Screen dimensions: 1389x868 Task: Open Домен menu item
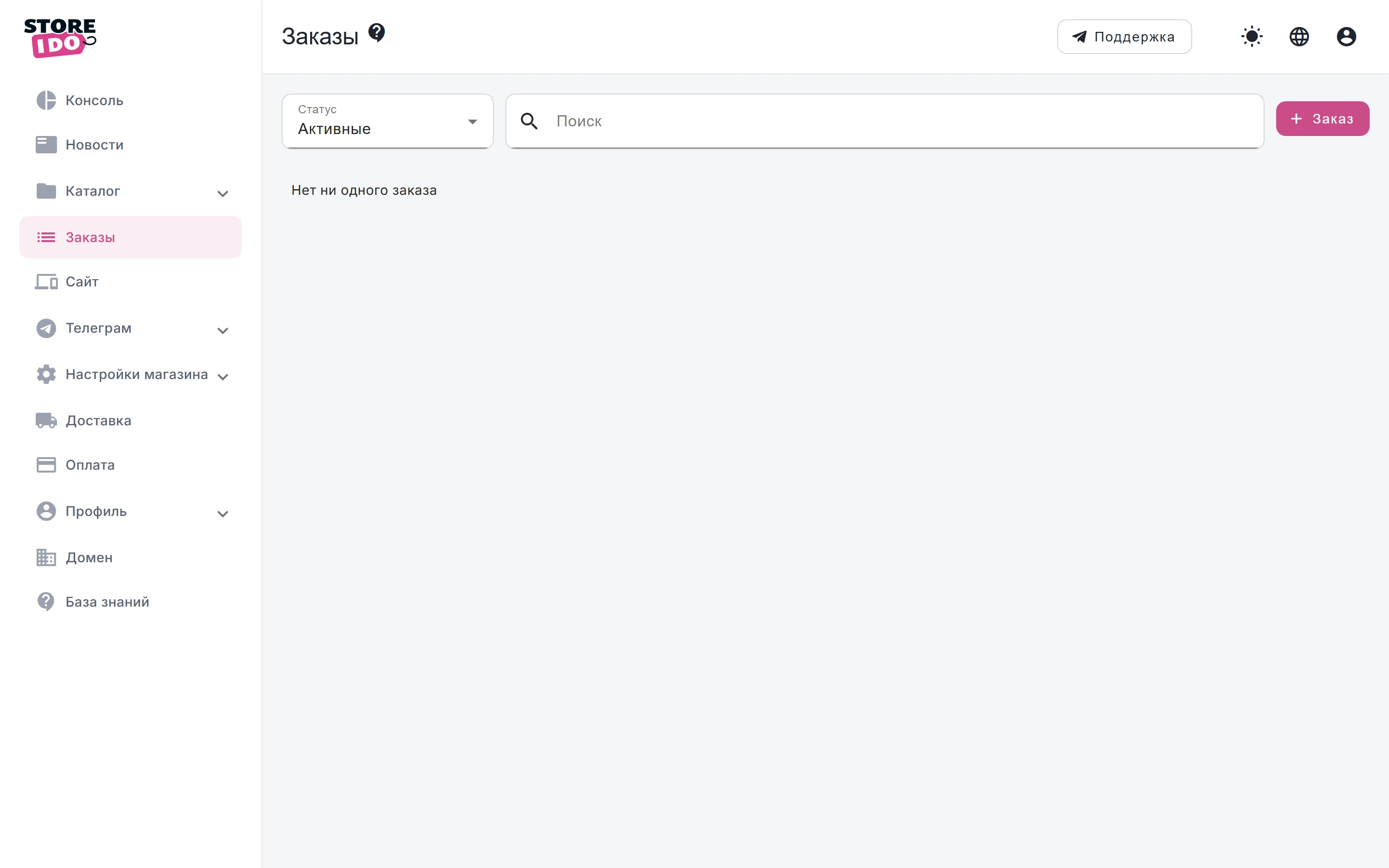131,557
